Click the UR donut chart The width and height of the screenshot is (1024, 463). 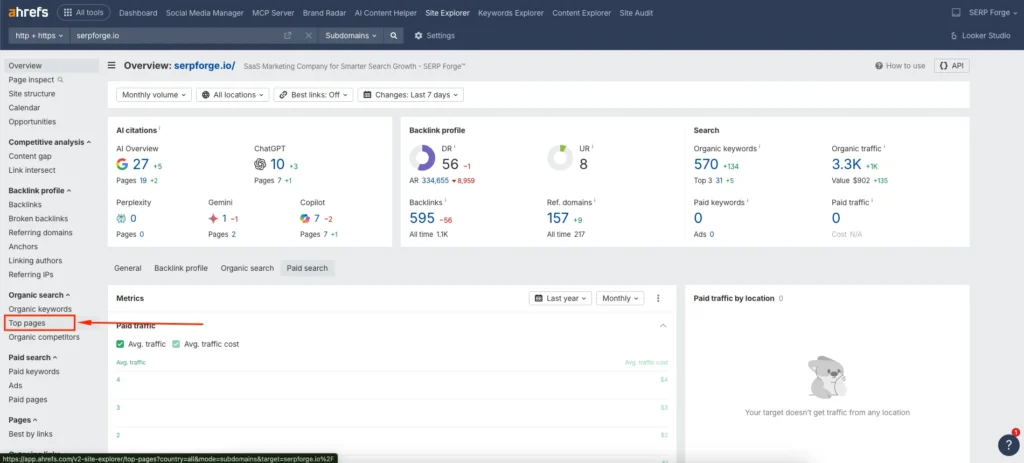coord(560,158)
